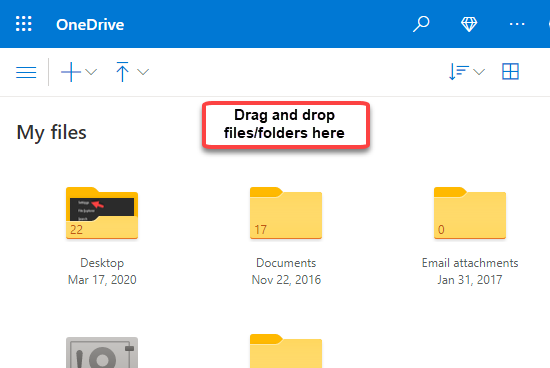
Task: Click the Desktop folder name
Action: 102,263
